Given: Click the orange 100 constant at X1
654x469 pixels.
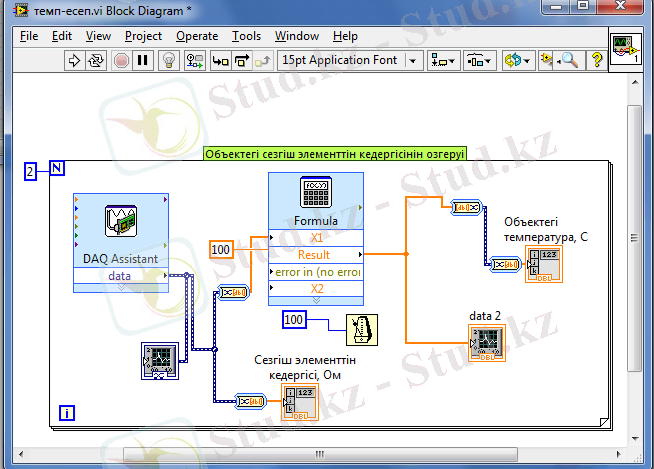Looking at the screenshot, I should coord(220,248).
